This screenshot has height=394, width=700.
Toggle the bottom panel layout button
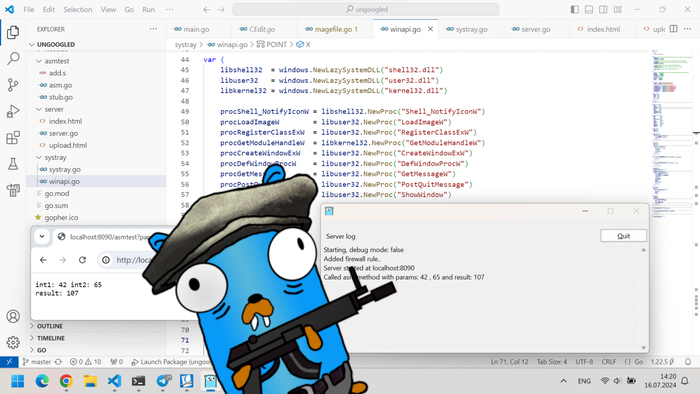click(589, 9)
